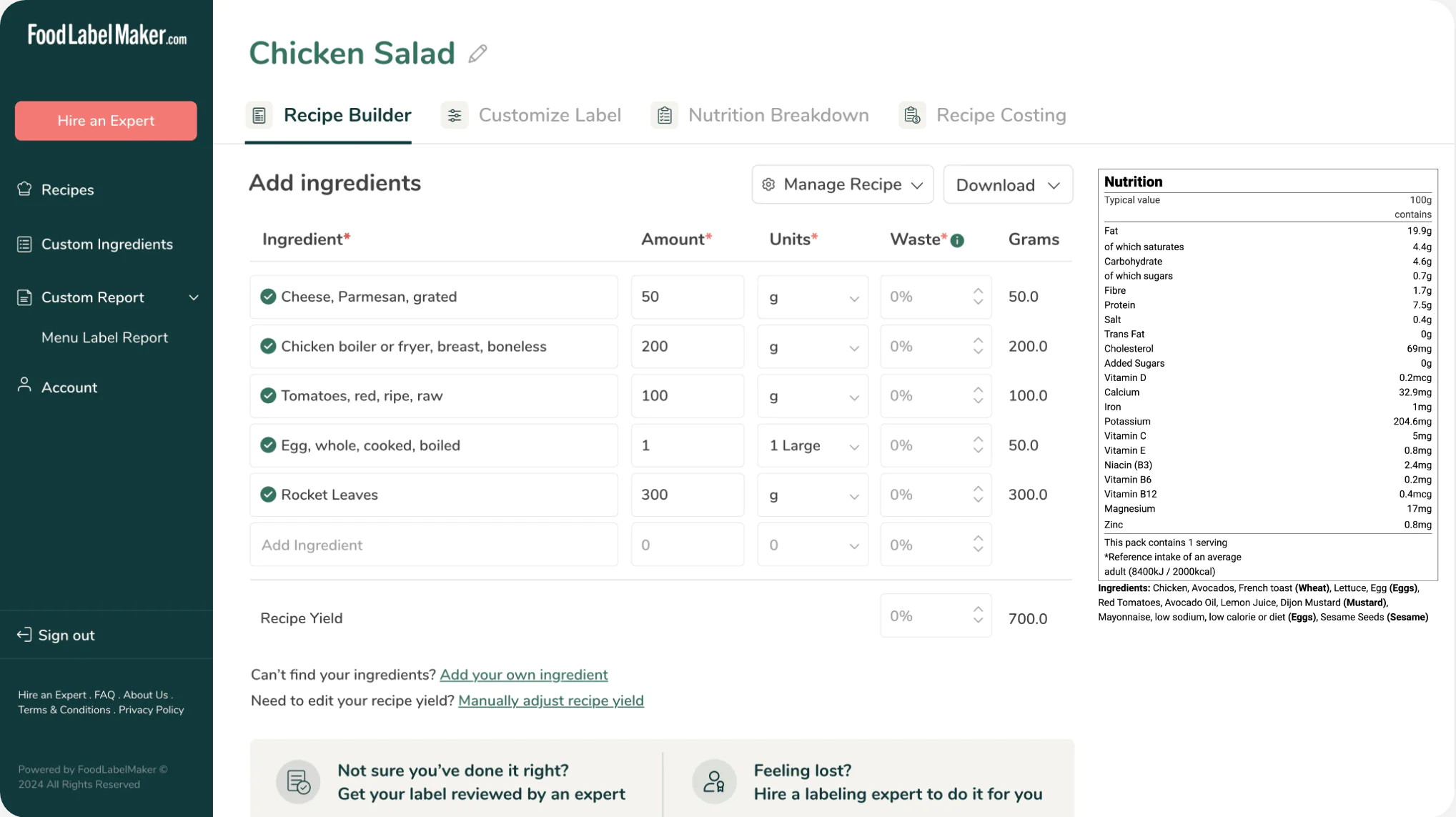This screenshot has width=1456, height=817.
Task: Open Recipes via the chef hat icon
Action: pyautogui.click(x=24, y=189)
